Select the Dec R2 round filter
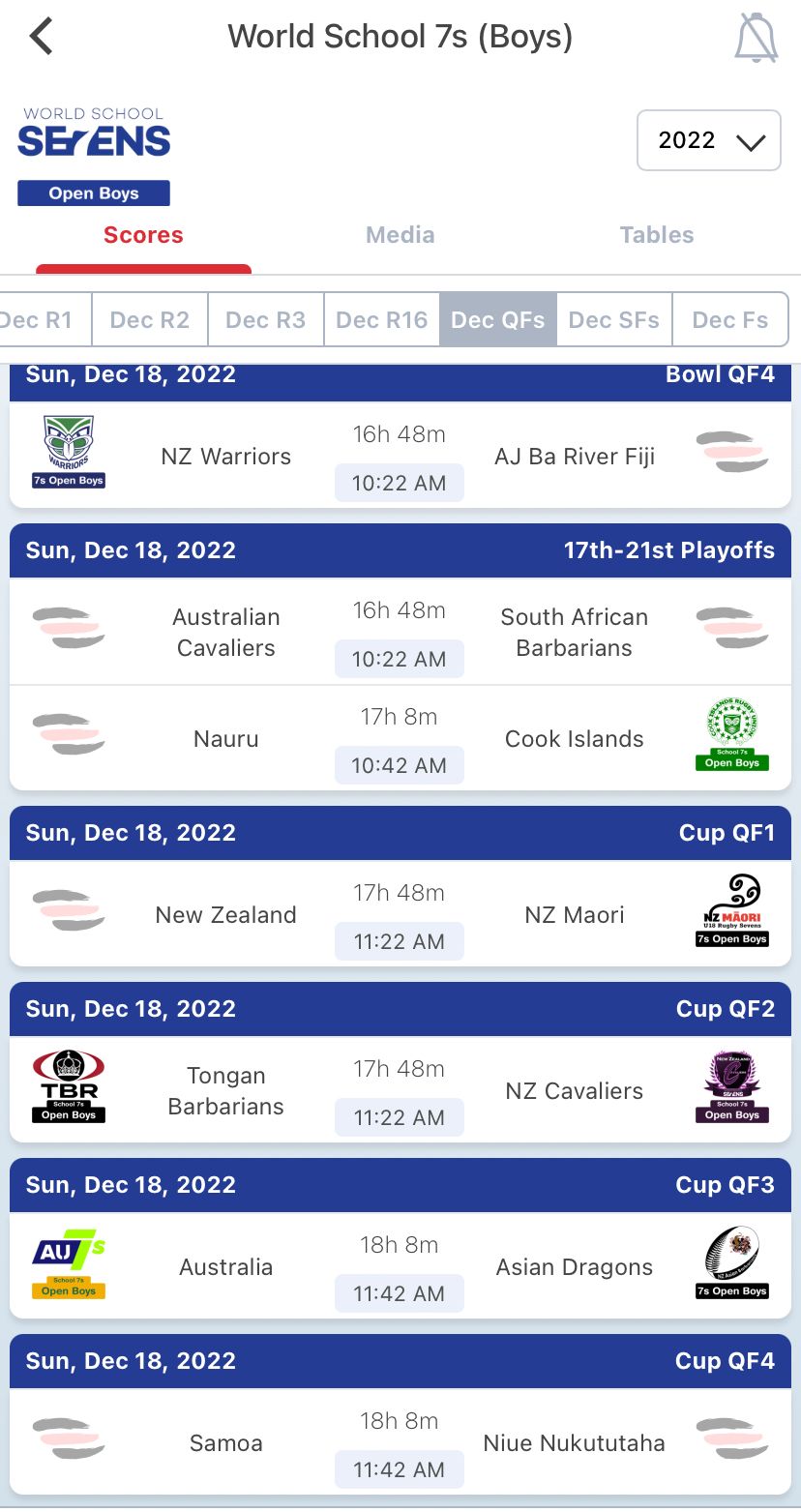 point(150,320)
